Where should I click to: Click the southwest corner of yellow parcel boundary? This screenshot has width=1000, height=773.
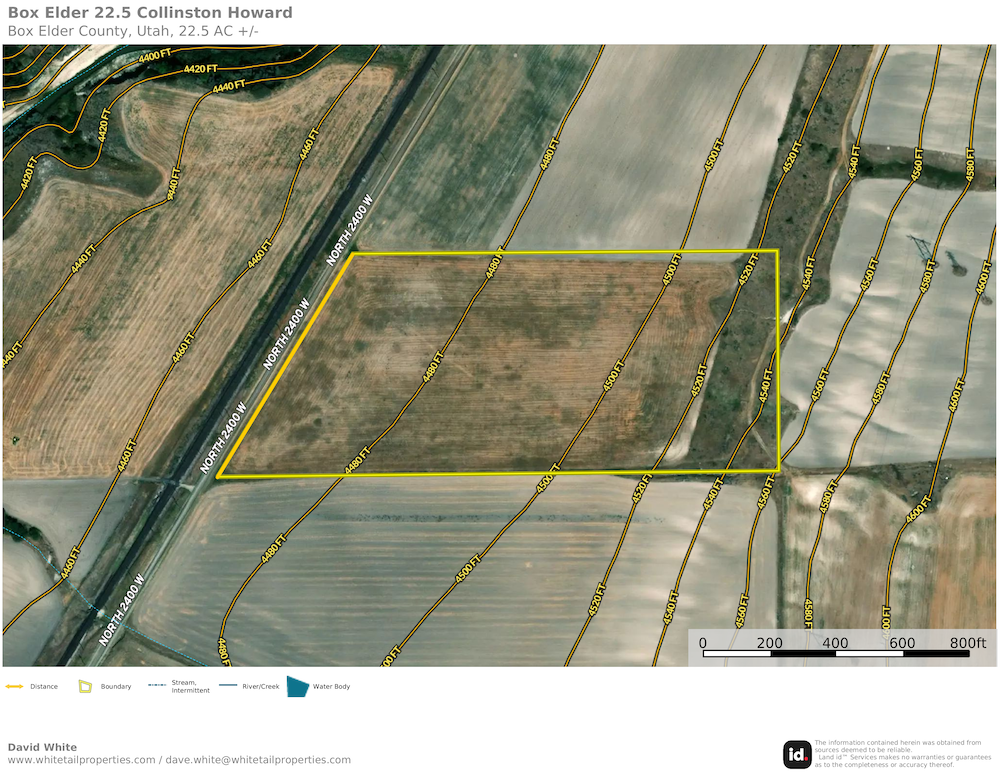coord(218,477)
